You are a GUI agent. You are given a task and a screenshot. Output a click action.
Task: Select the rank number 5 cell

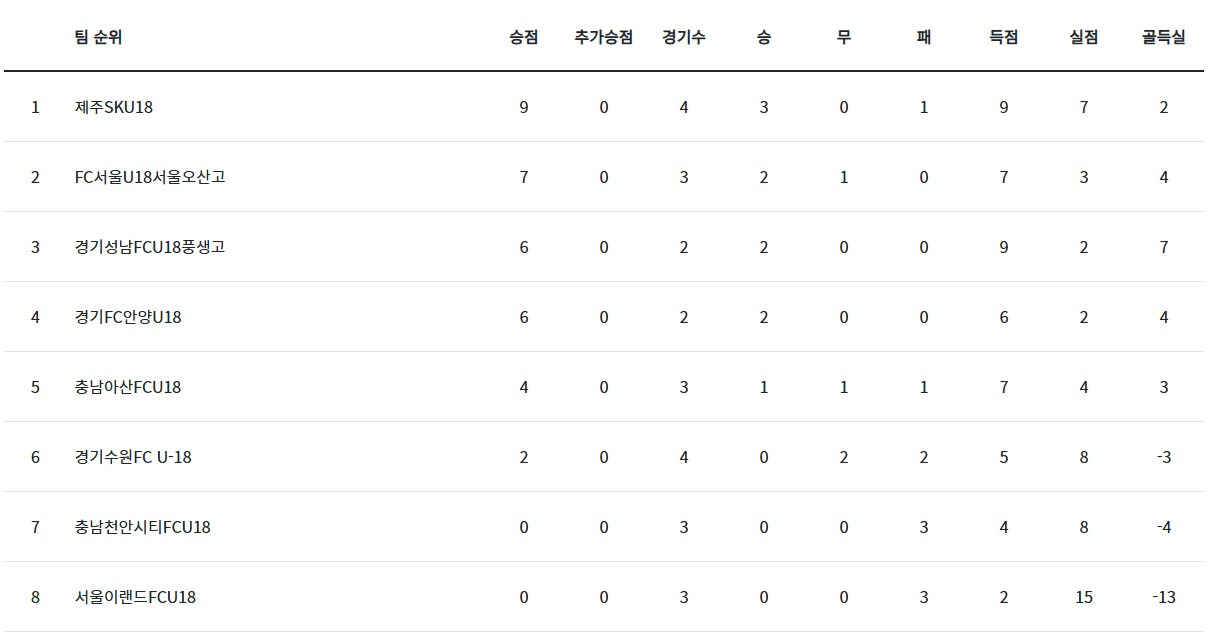(35, 387)
